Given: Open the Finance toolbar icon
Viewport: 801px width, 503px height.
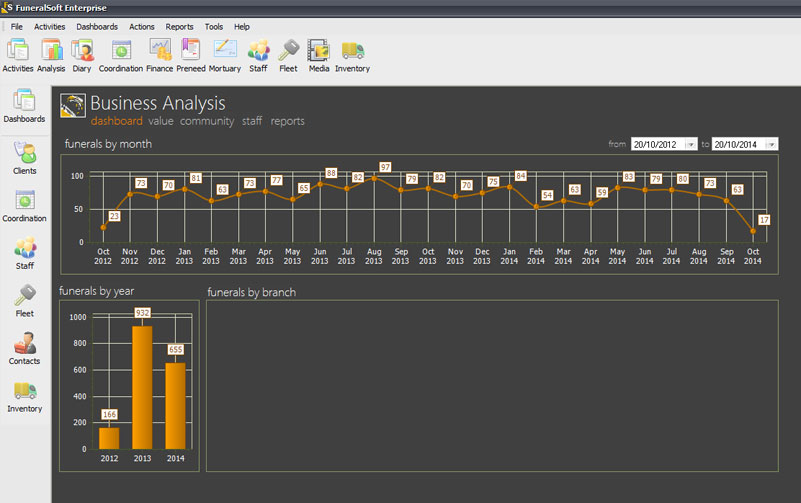Looking at the screenshot, I should (x=160, y=56).
